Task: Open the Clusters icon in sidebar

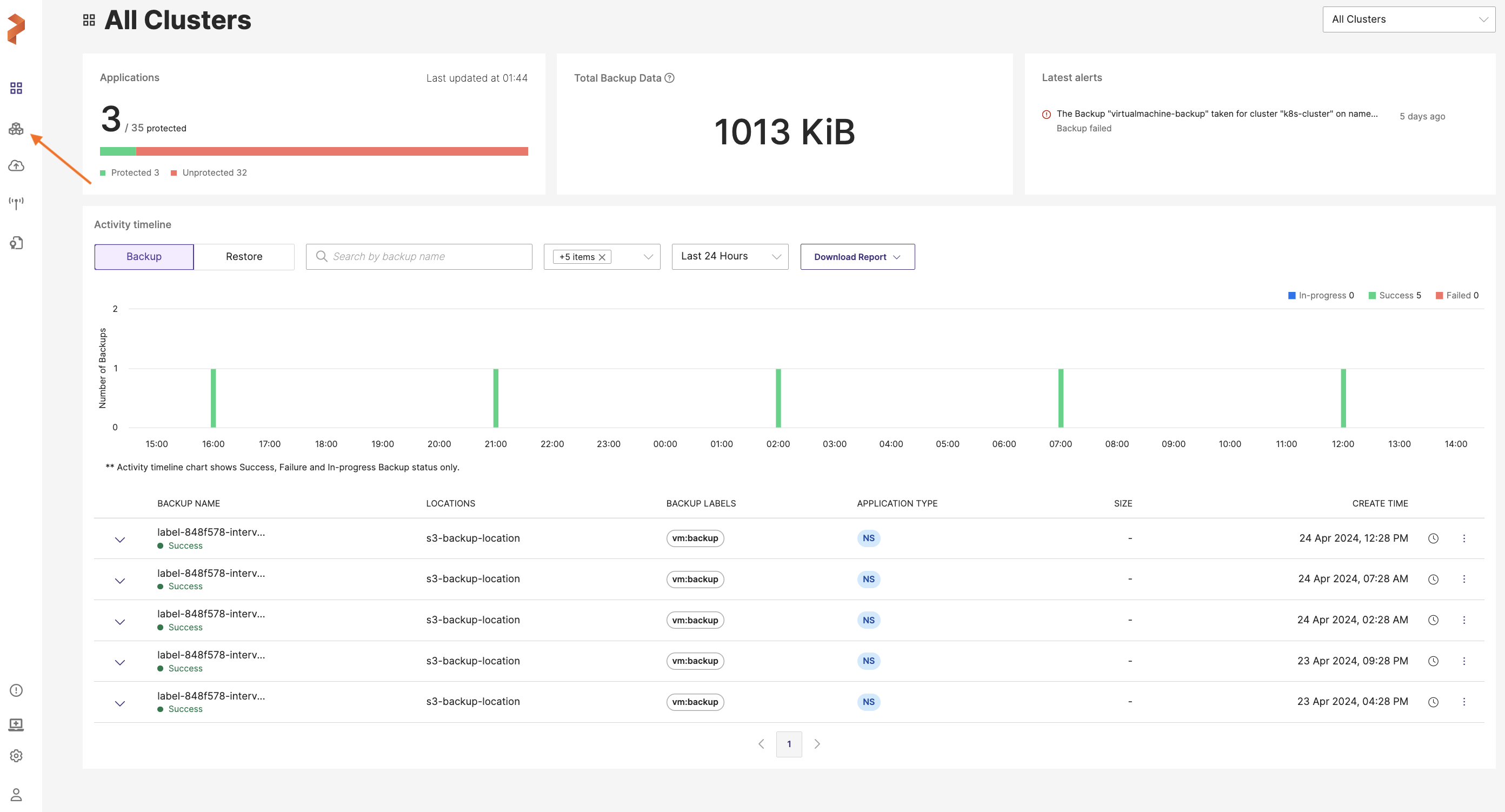Action: [16, 129]
